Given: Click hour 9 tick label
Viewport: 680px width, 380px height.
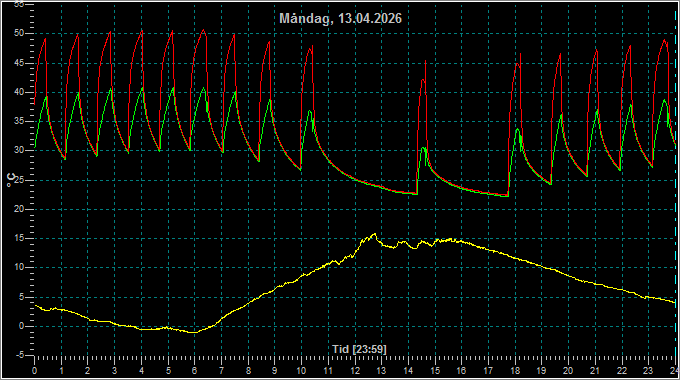Looking at the screenshot, I should point(275,371).
